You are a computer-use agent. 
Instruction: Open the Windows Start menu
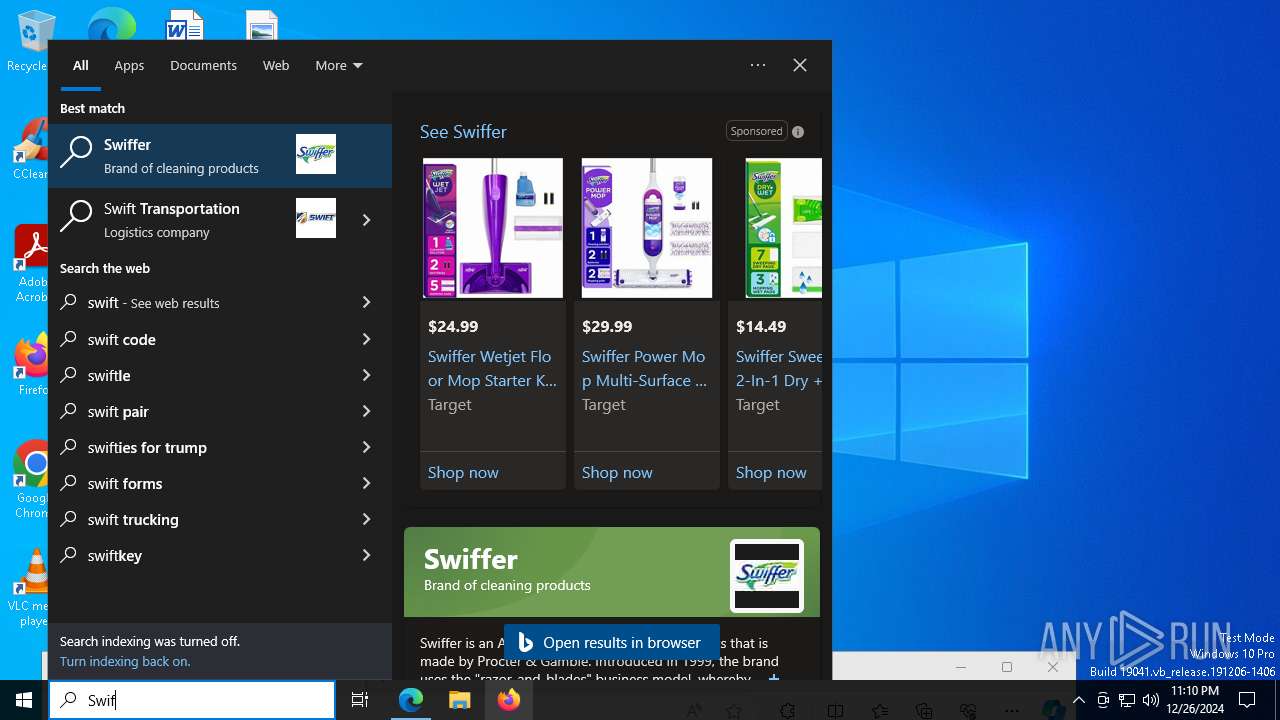tap(24, 700)
